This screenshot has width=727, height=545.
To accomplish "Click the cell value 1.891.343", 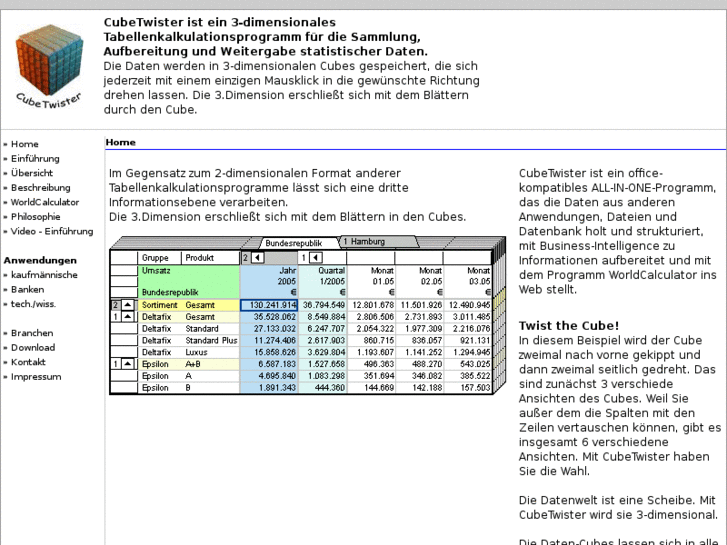I will point(269,388).
